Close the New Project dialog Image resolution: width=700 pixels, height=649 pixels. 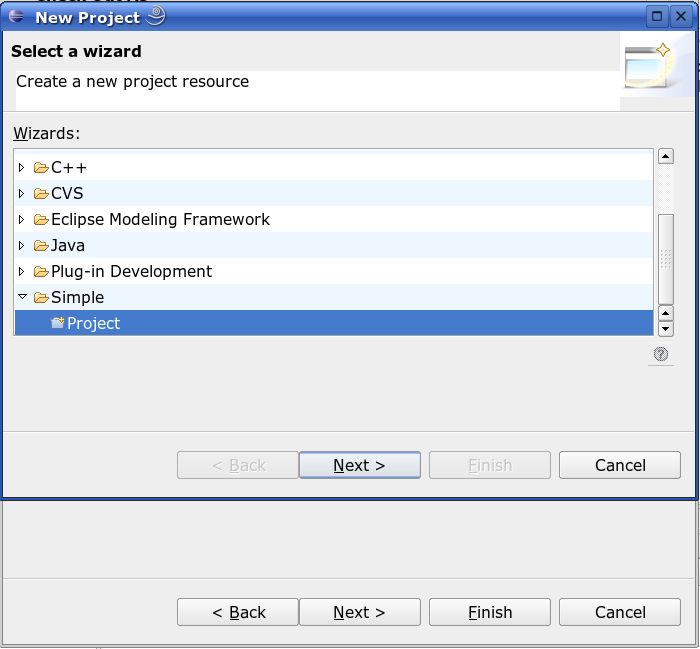pyautogui.click(x=681, y=17)
